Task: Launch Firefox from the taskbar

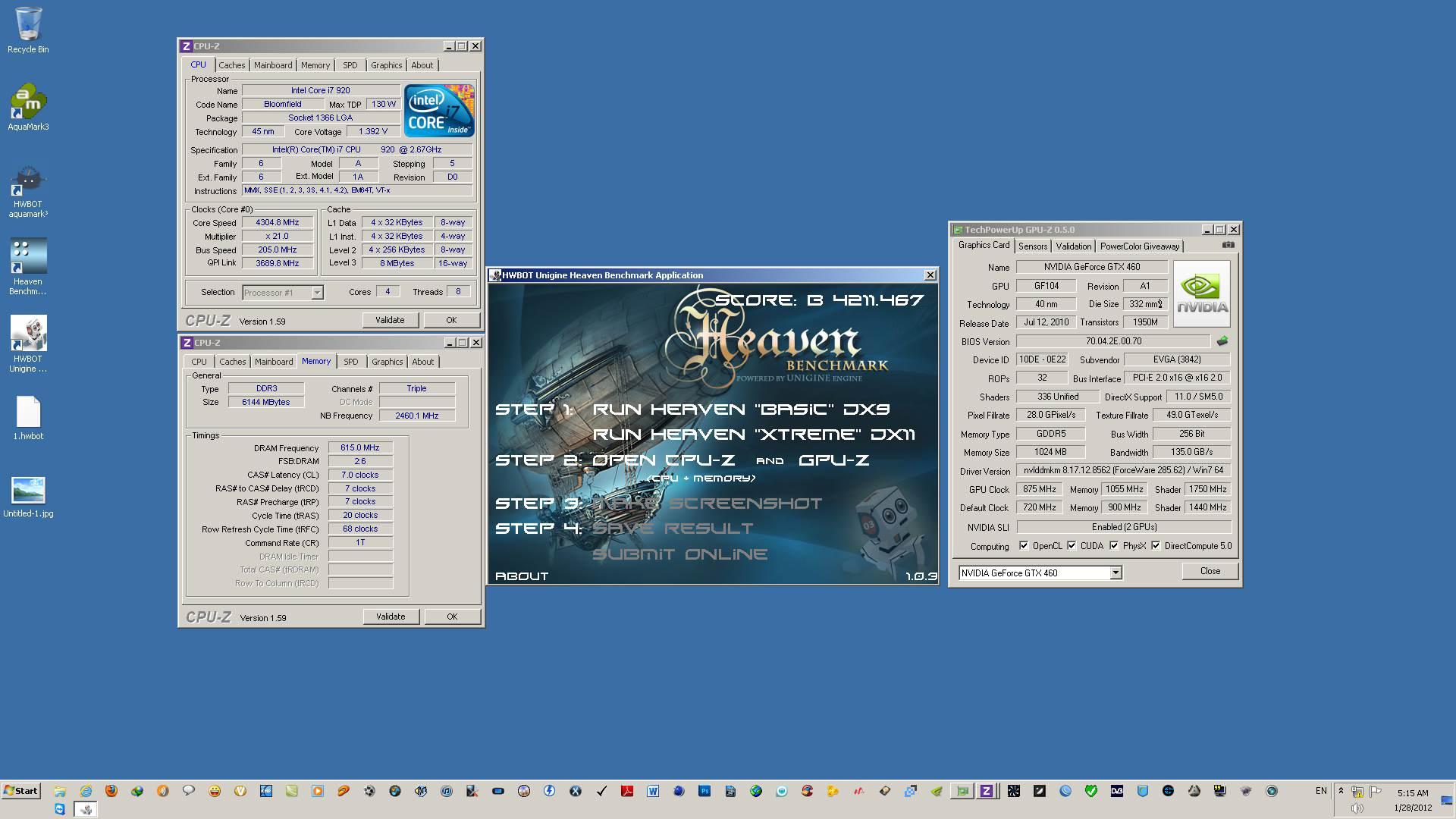Action: [x=111, y=791]
